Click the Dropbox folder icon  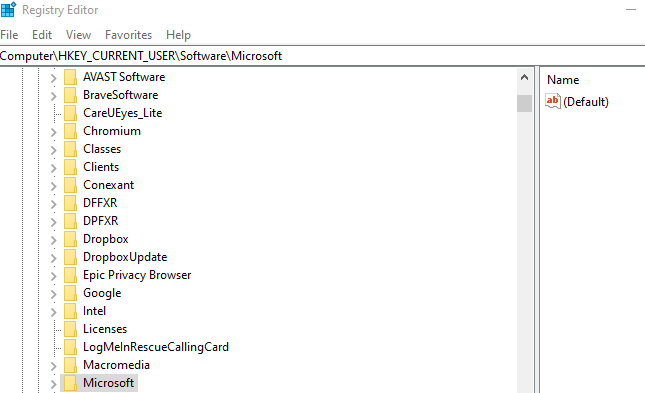[x=70, y=239]
